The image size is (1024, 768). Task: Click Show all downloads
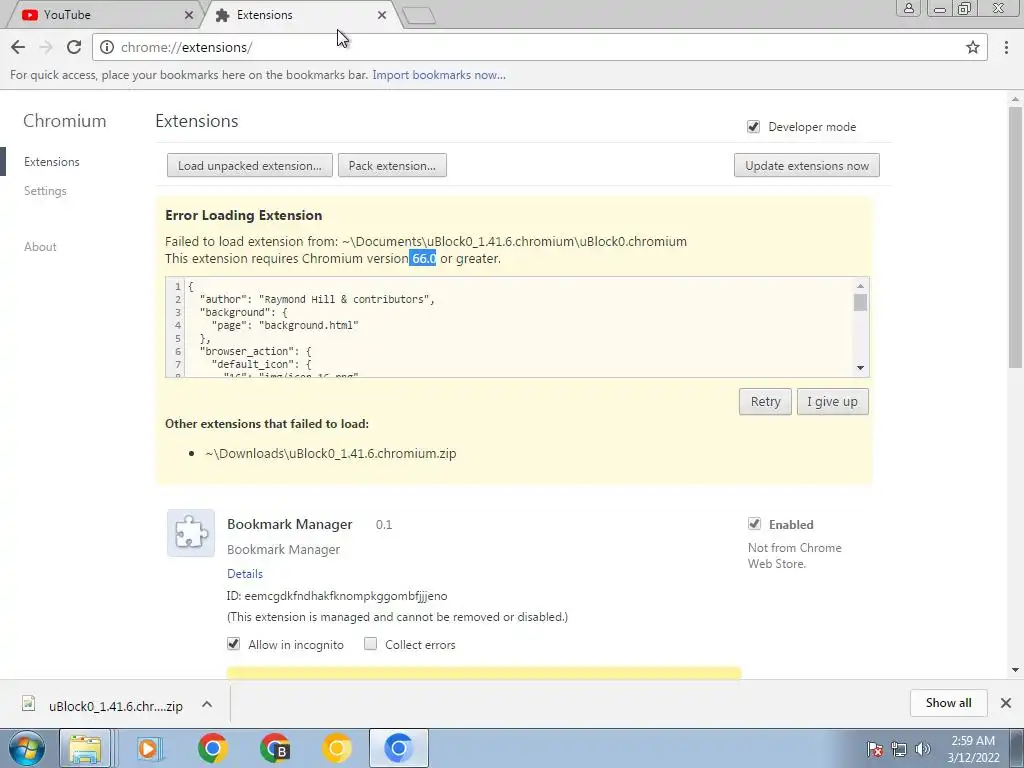(x=948, y=703)
